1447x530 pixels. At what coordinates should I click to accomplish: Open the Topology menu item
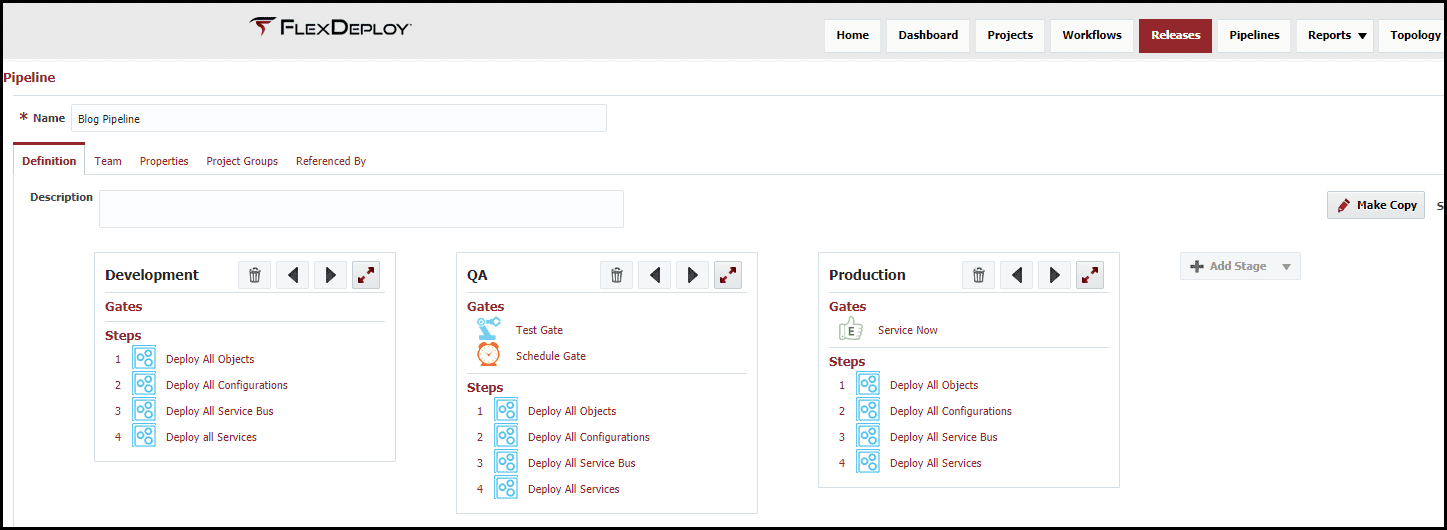pyautogui.click(x=1414, y=36)
